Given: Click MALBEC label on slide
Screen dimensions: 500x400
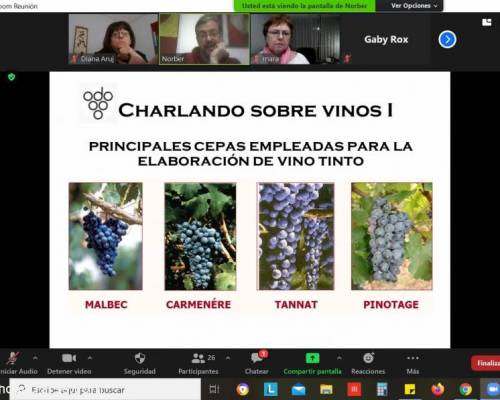Looking at the screenshot, I should pyautogui.click(x=106, y=304).
